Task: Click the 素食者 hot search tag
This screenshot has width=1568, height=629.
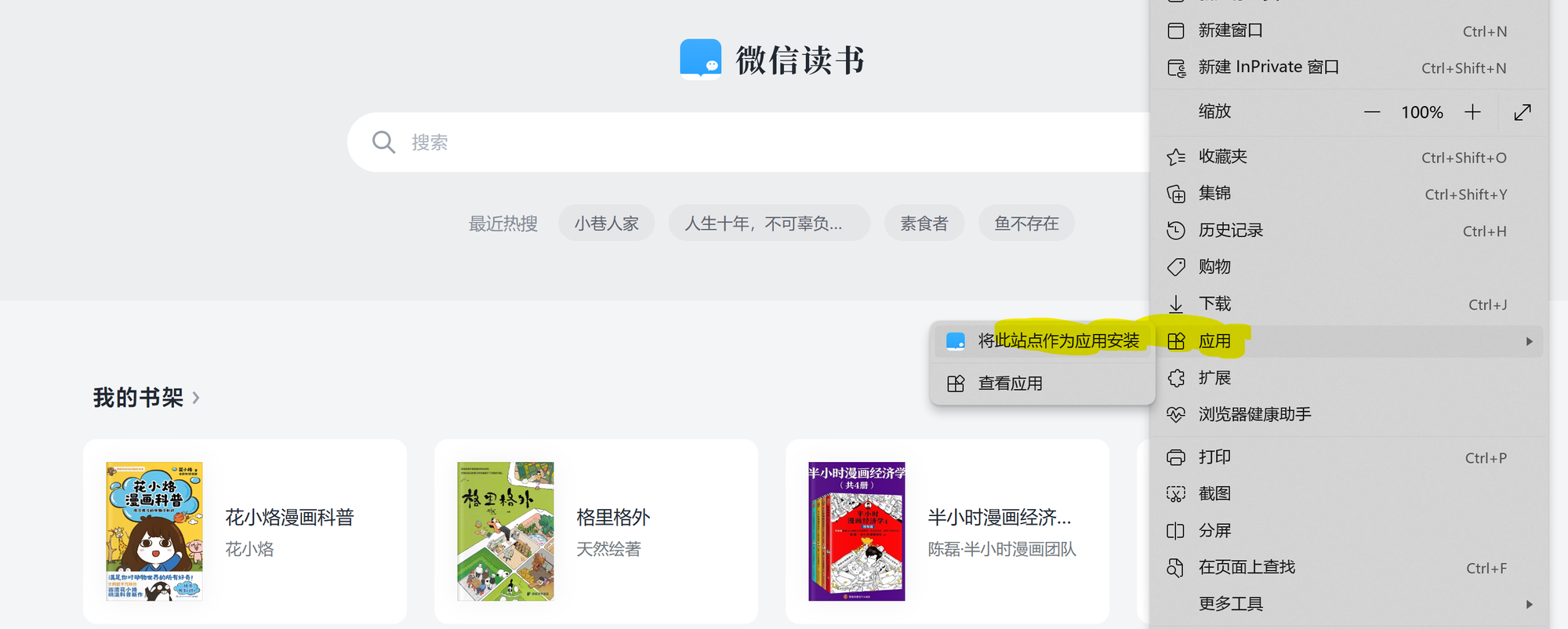Action: tap(924, 224)
